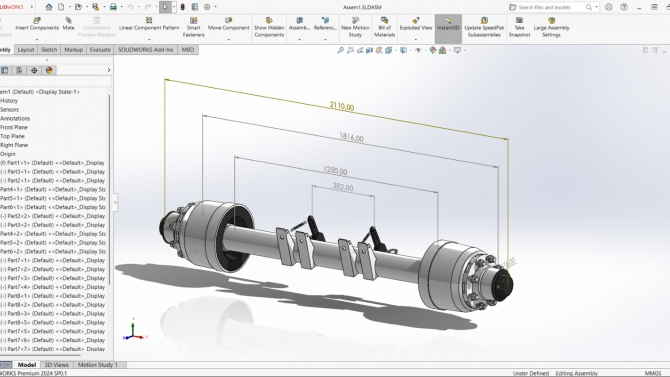Open the user login account icon

608,7
